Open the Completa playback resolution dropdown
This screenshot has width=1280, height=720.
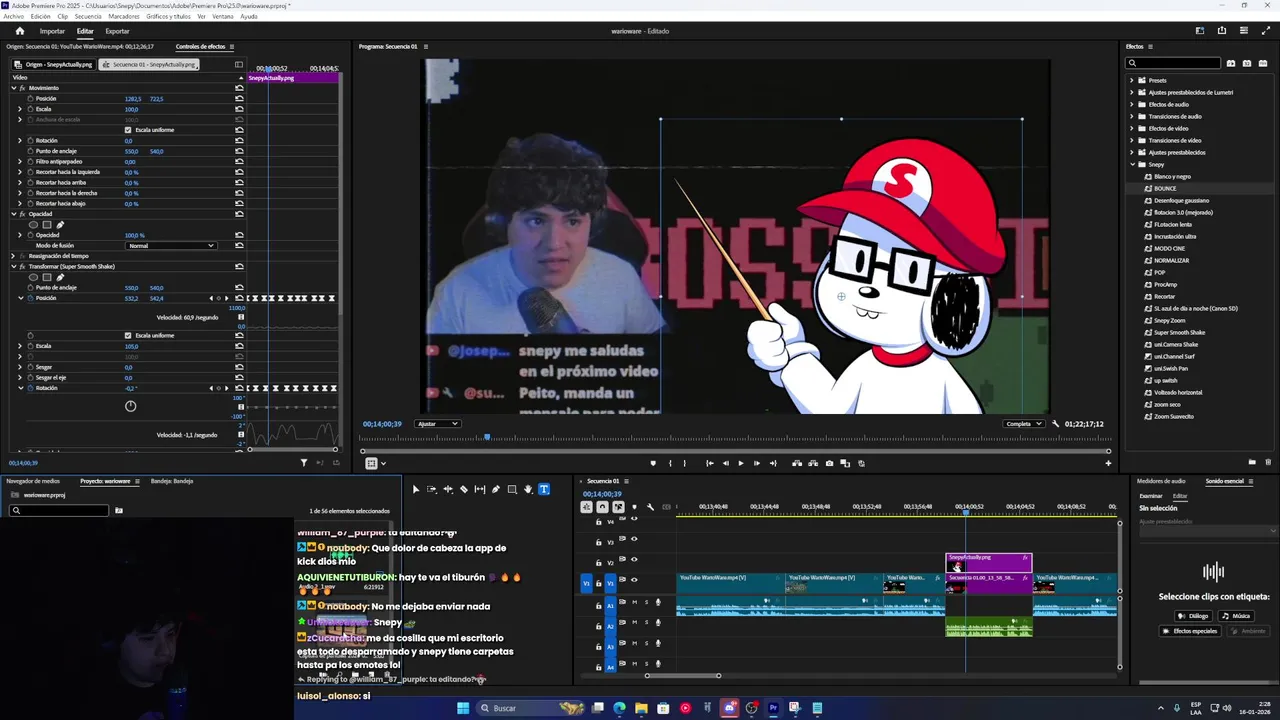1024,424
